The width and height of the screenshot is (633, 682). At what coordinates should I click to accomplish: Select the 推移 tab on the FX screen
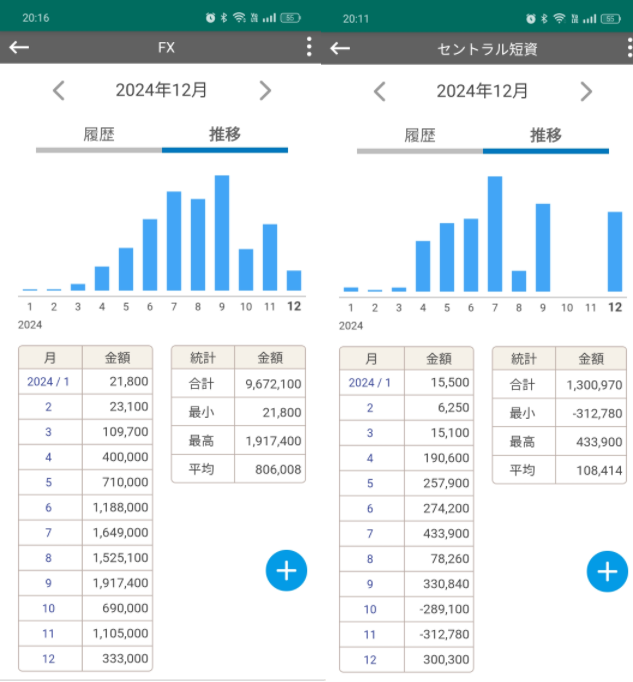225,135
